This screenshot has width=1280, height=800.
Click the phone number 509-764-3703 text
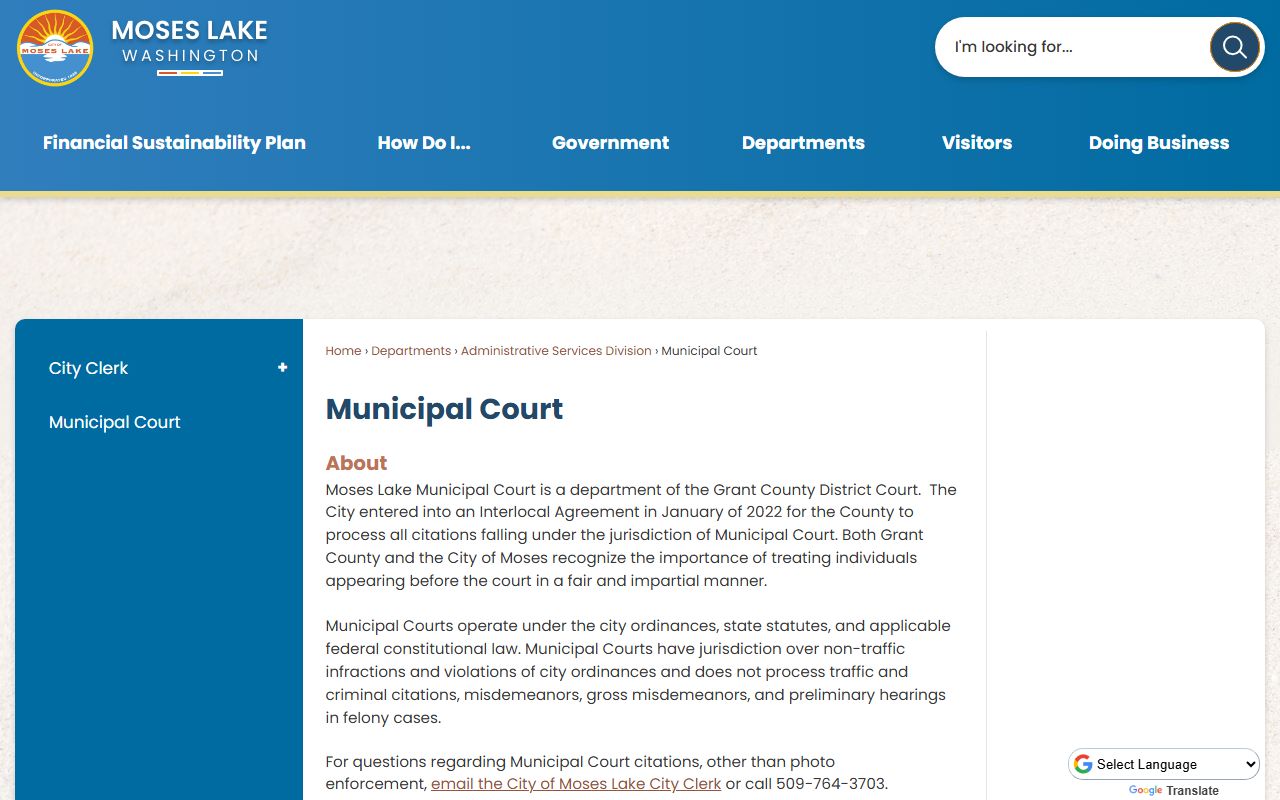pos(831,784)
